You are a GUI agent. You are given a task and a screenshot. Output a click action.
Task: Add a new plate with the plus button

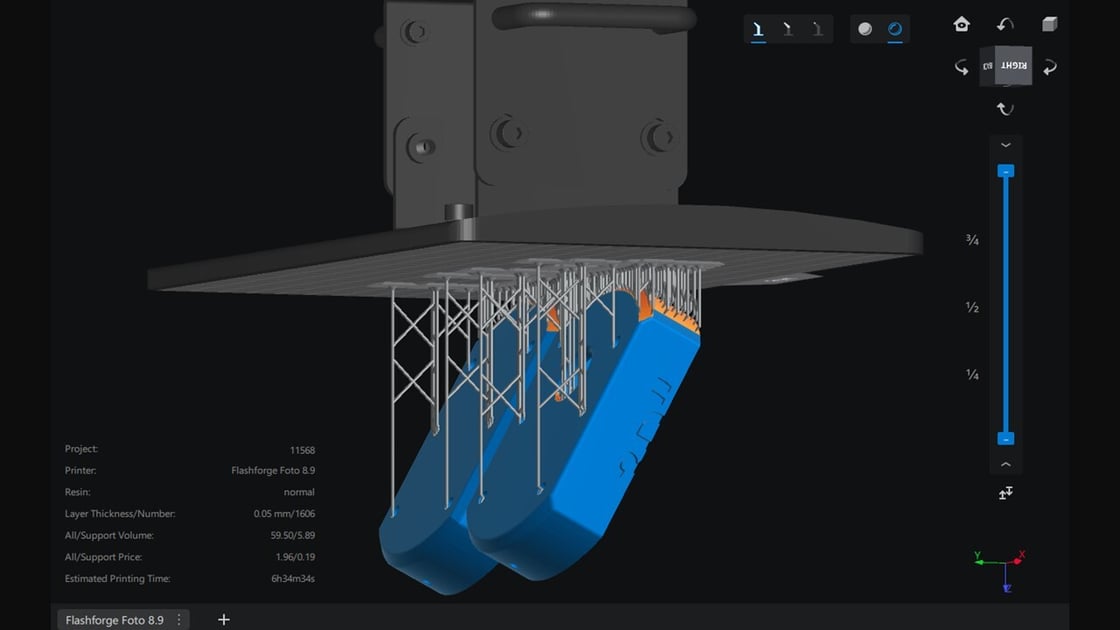(x=223, y=620)
